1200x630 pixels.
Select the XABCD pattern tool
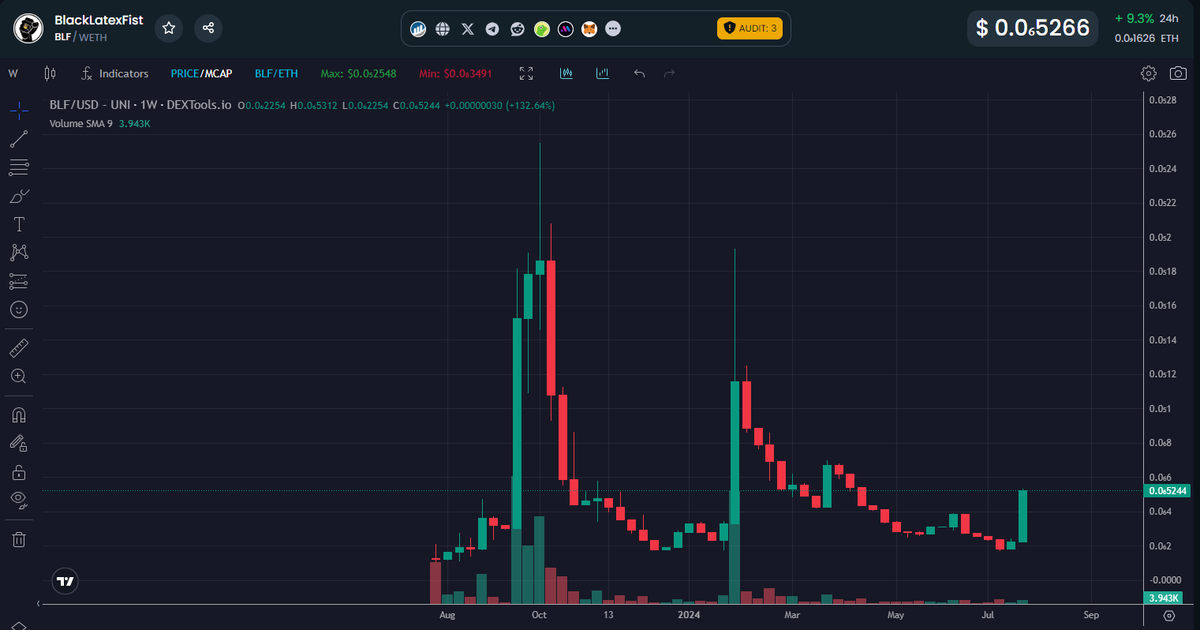click(18, 253)
